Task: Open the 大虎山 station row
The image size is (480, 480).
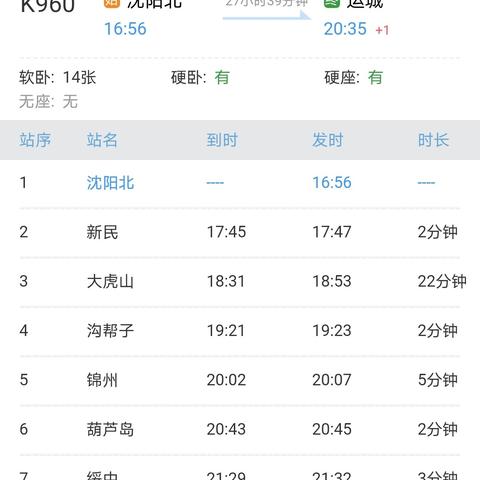Action: (x=240, y=281)
